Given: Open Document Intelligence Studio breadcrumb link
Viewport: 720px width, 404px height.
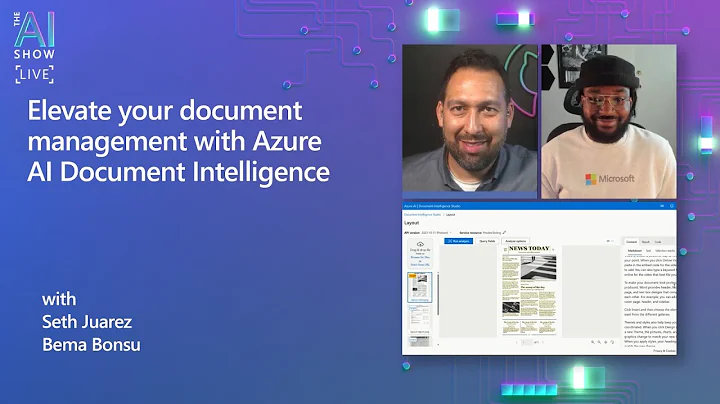Looking at the screenshot, I should tap(422, 214).
